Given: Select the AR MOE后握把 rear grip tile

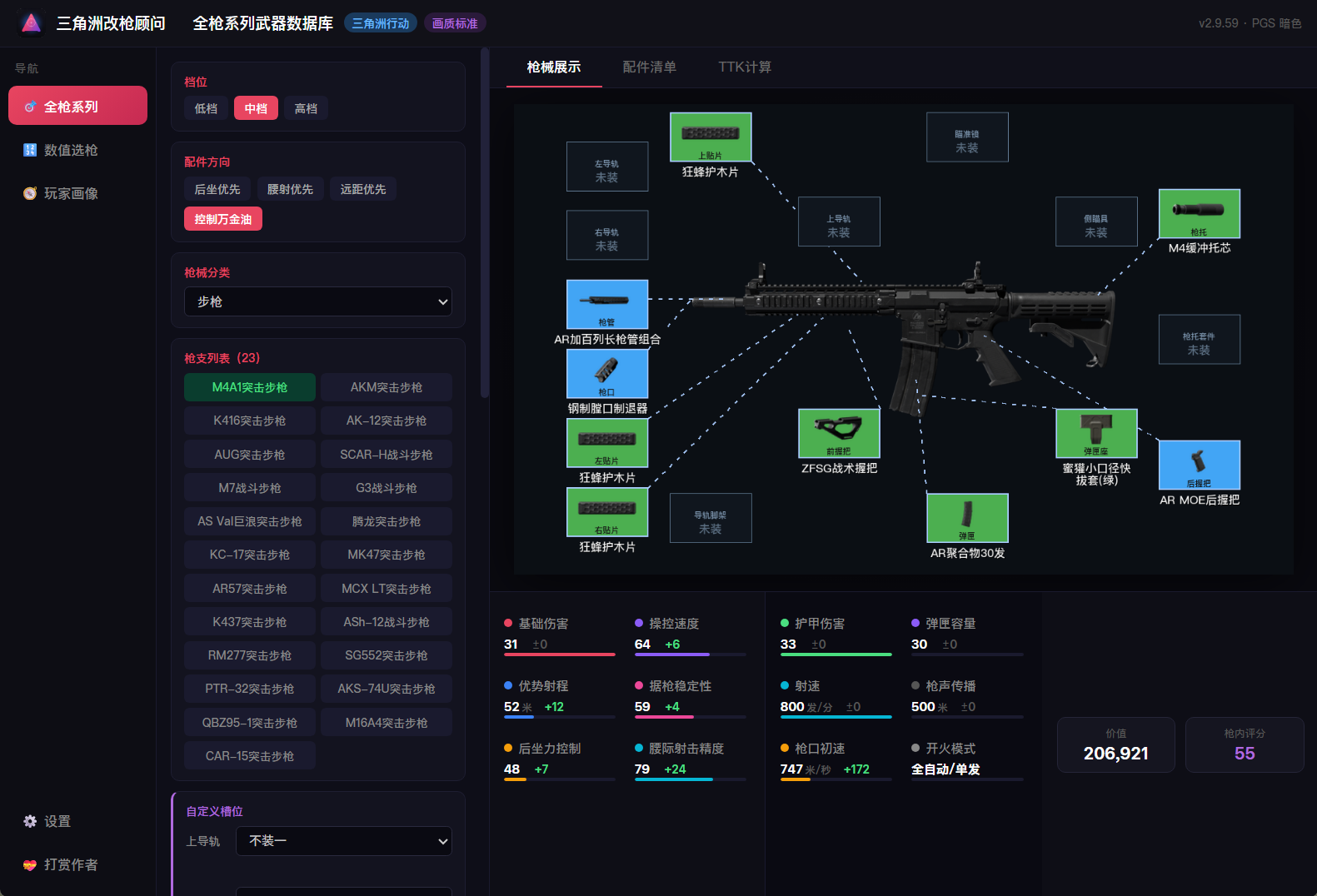Looking at the screenshot, I should pos(1199,465).
